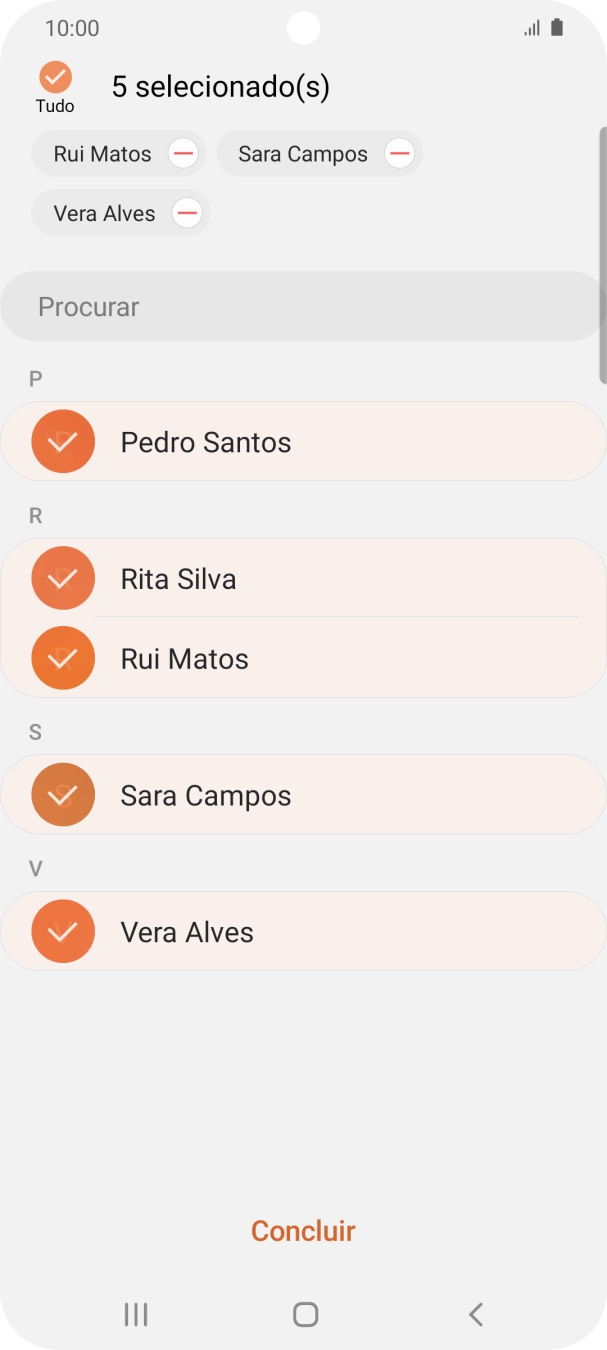The image size is (607, 1350).
Task: Tap the signal strength indicator
Action: coord(531,27)
